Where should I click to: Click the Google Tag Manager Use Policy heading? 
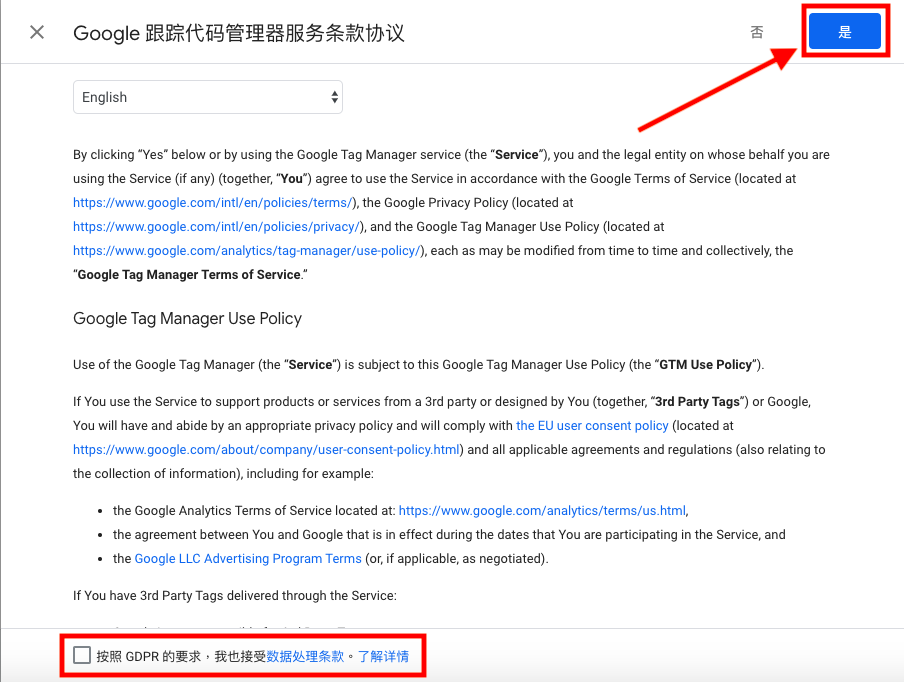pos(187,319)
